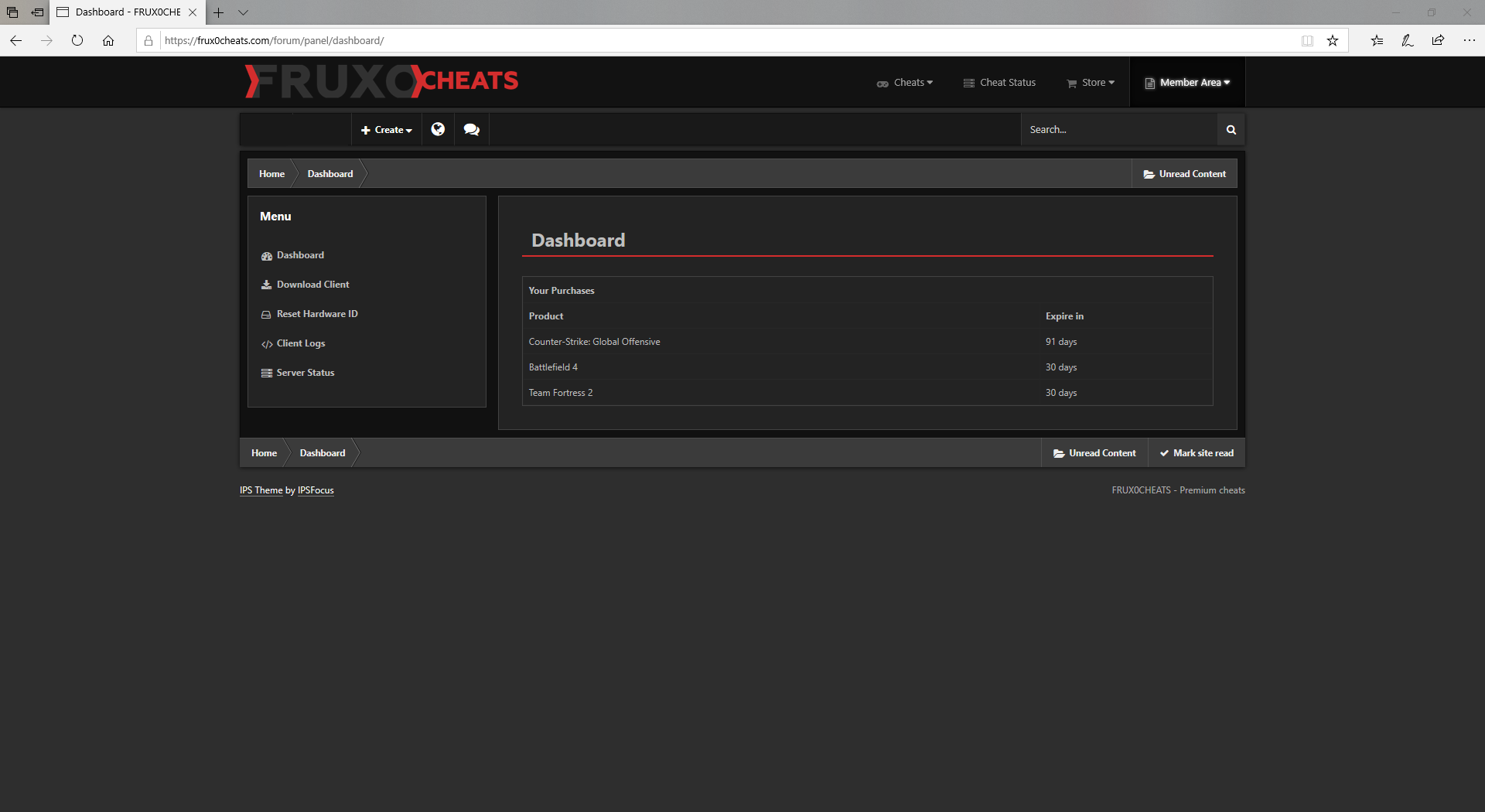
Task: Click the browser forward arrow
Action: (x=46, y=40)
